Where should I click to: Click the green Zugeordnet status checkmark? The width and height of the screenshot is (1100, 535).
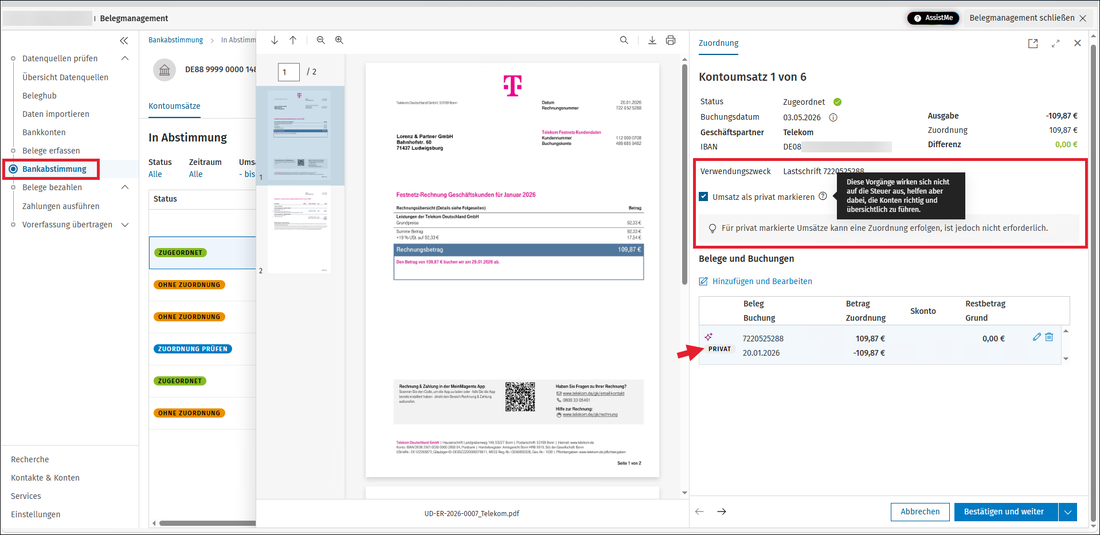coord(838,102)
